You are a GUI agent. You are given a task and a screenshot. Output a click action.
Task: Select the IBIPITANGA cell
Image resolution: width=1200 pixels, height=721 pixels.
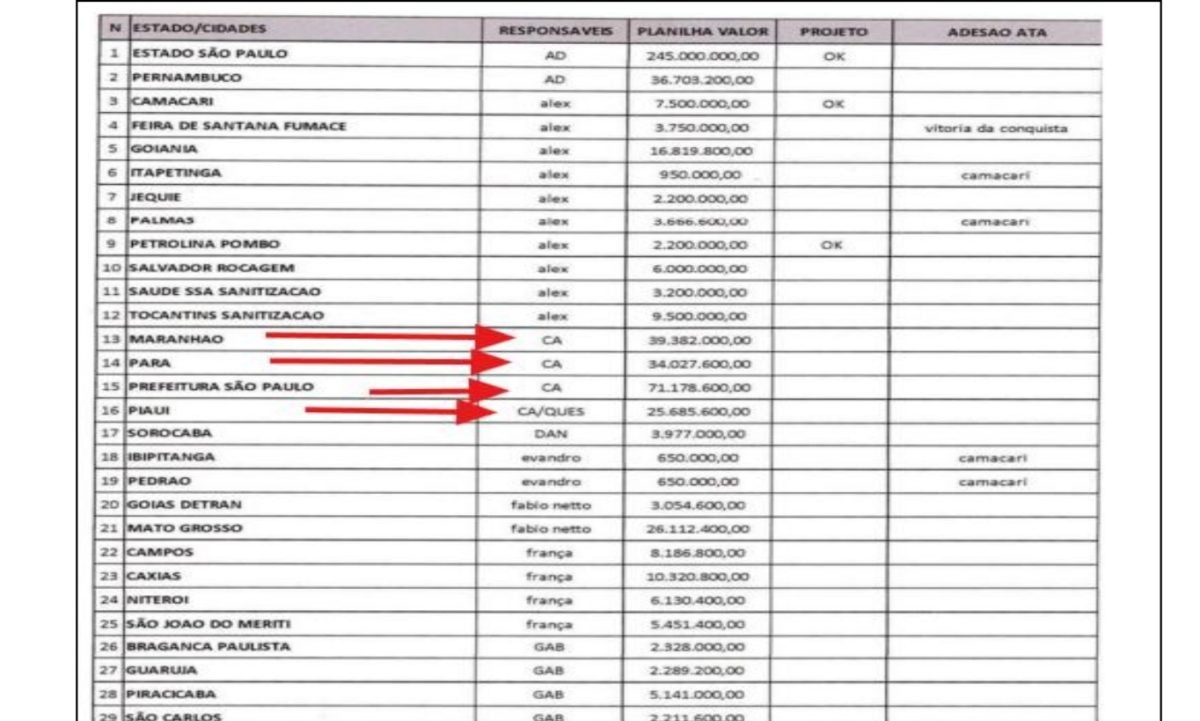coord(173,457)
